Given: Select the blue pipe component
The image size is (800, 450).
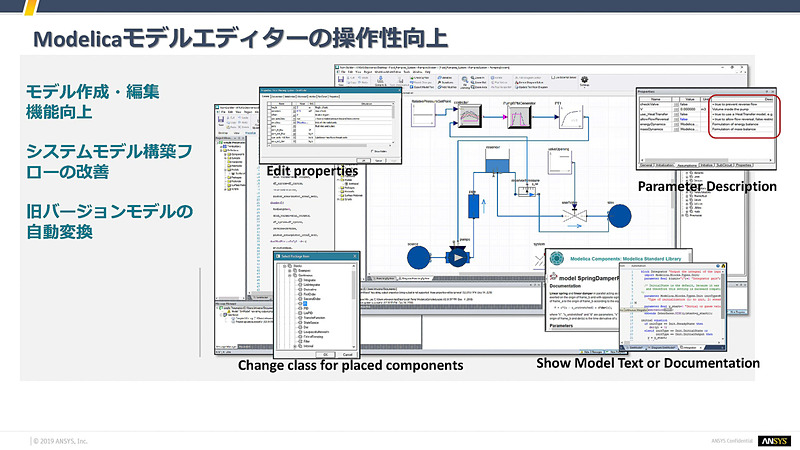Looking at the screenshot, I should (473, 206).
